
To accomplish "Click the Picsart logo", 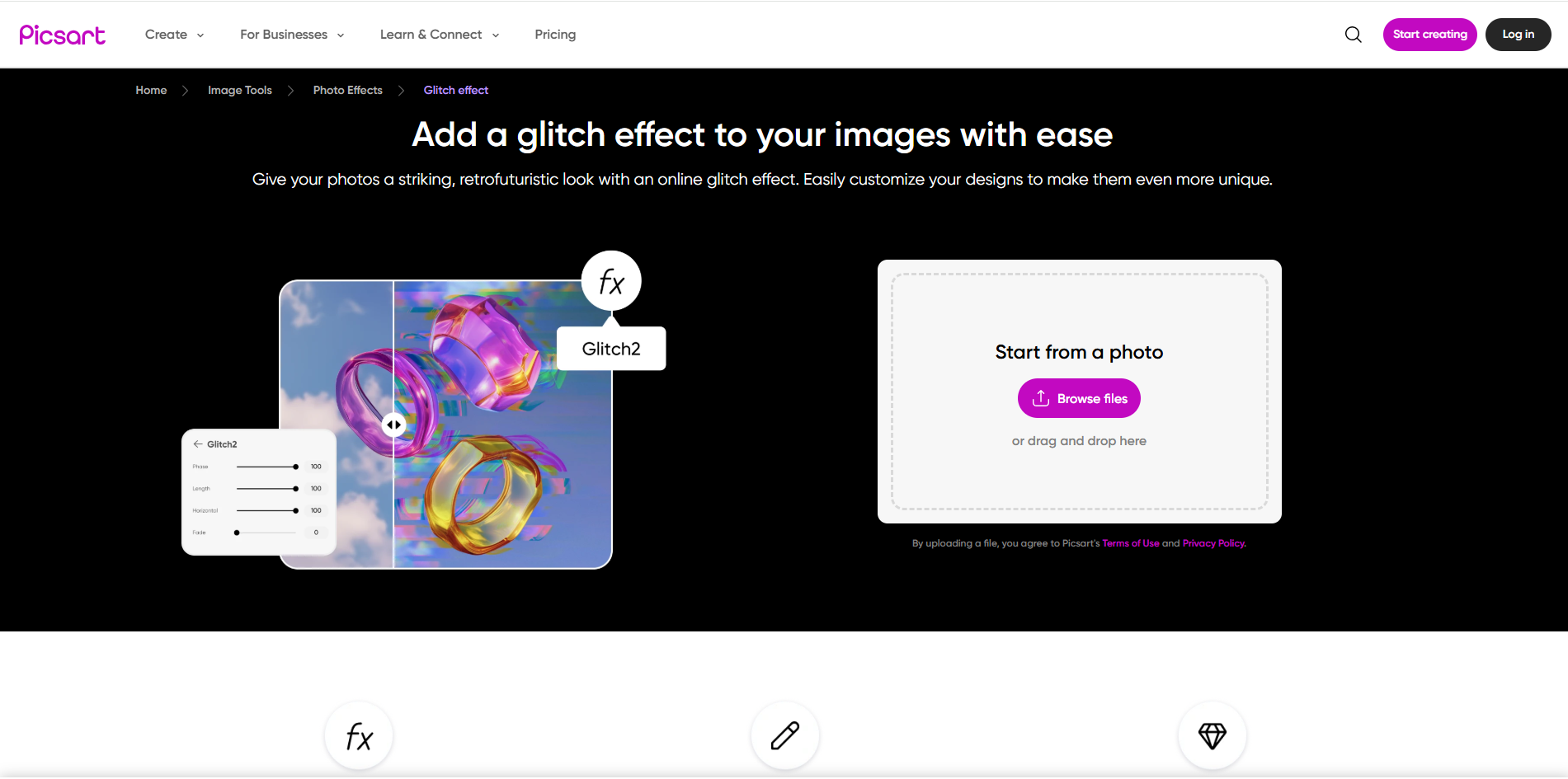I will 62,34.
